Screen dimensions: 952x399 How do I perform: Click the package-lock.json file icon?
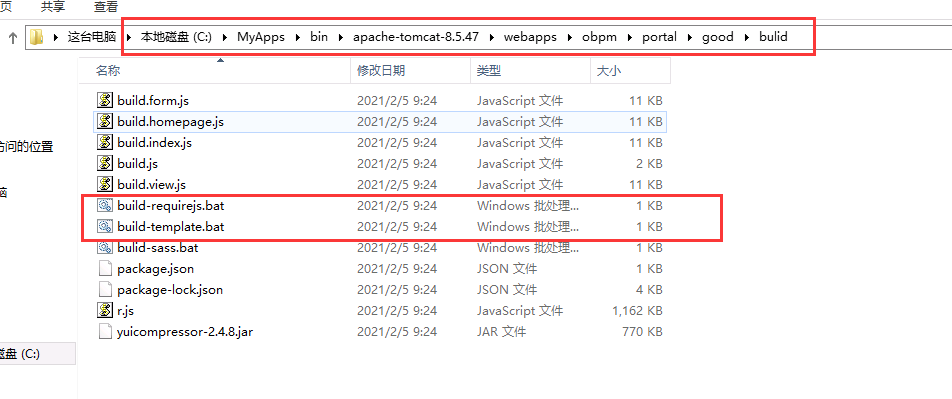tap(106, 290)
